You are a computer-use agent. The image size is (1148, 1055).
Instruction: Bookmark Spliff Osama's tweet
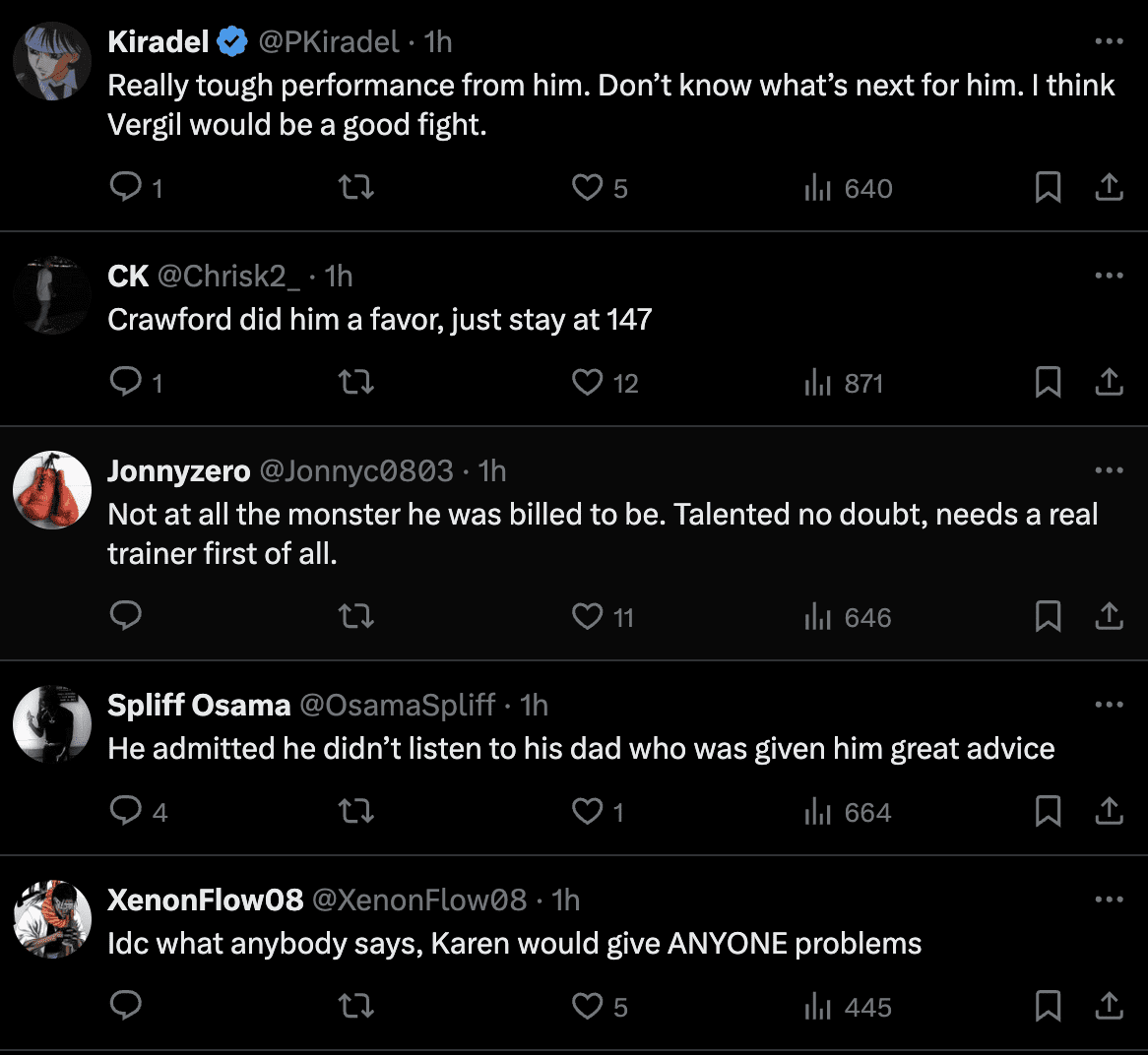coord(1048,811)
